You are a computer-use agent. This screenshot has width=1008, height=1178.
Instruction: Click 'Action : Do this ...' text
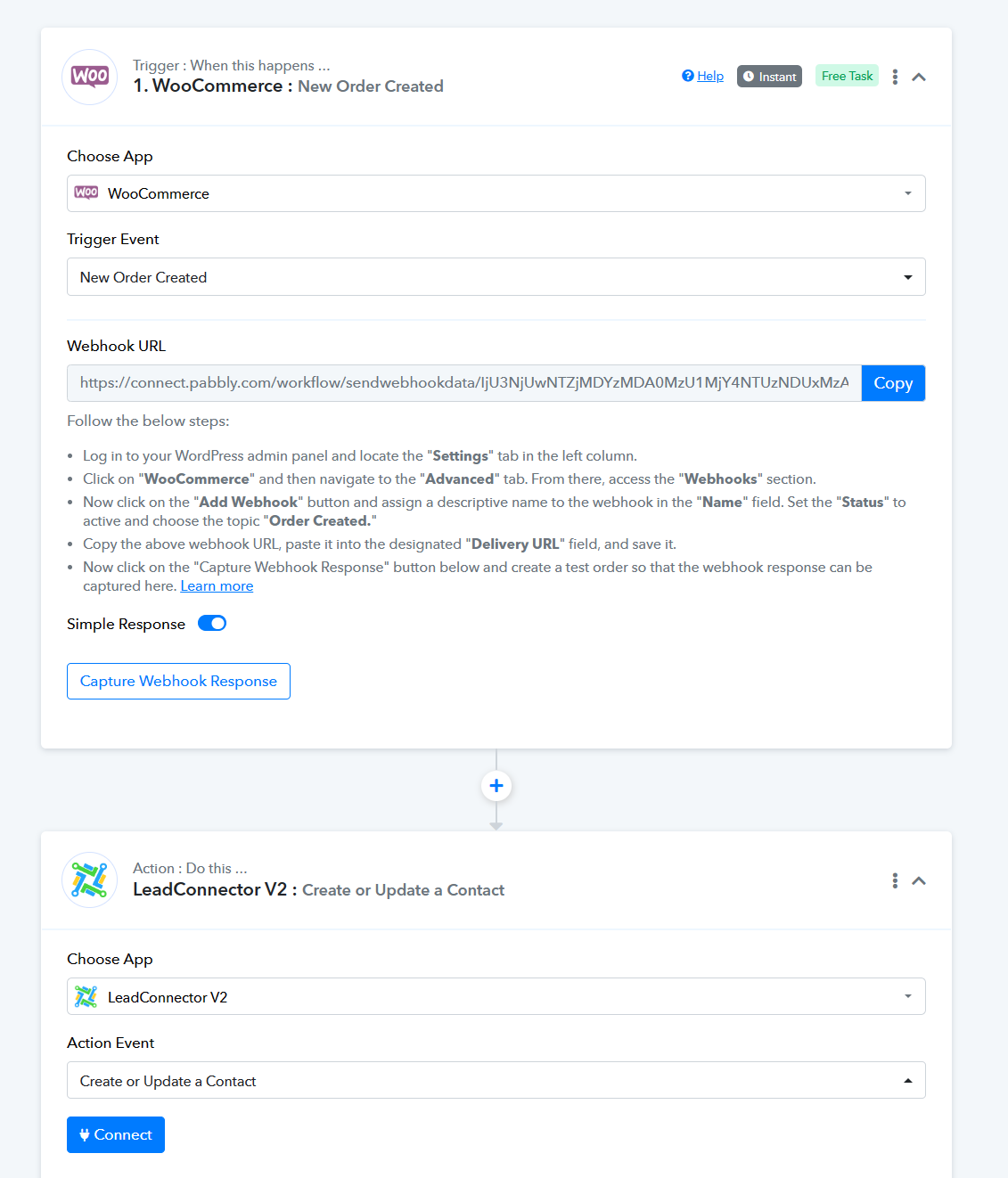coord(191,869)
